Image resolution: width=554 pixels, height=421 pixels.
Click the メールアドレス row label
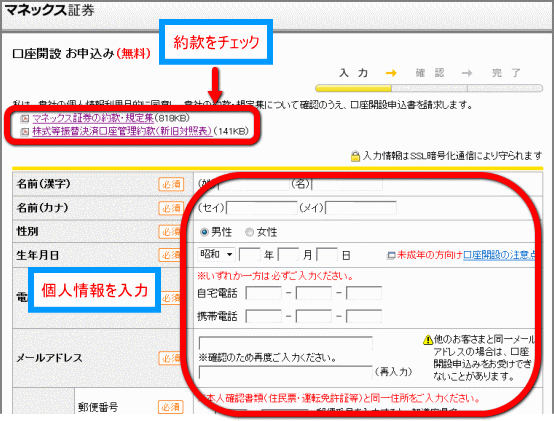49,358
